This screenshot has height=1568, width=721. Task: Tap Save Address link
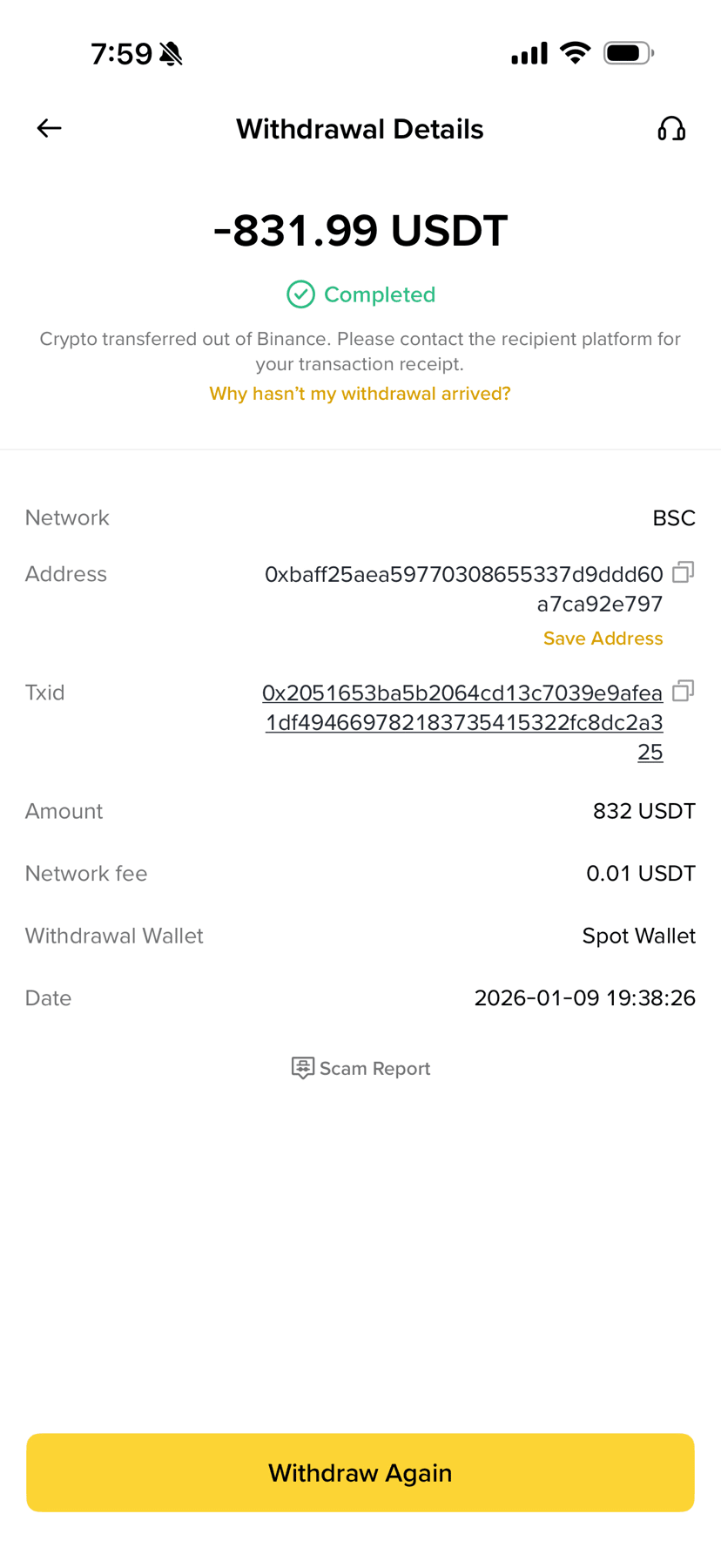click(x=603, y=639)
